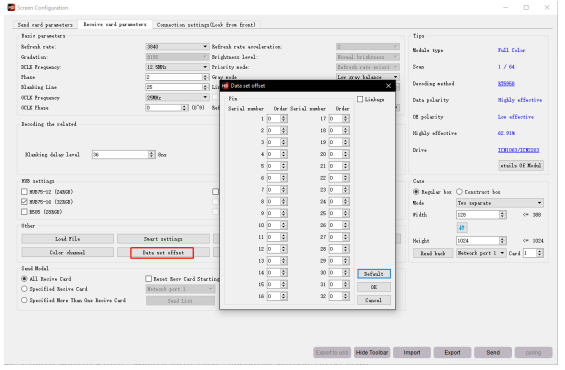Click the Import button
Image resolution: width=565 pixels, height=370 pixels.
[412, 352]
